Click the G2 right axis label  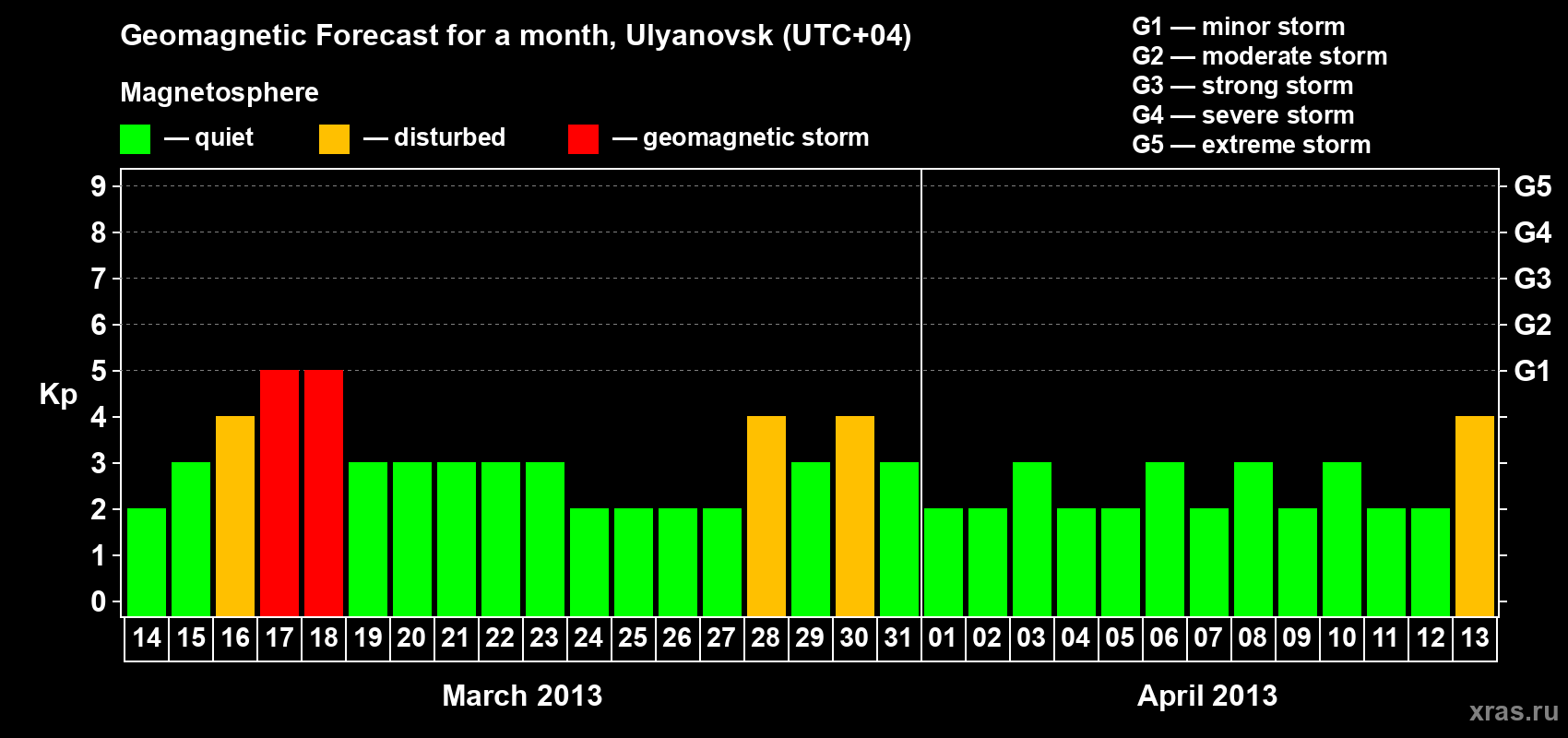[x=1533, y=325]
